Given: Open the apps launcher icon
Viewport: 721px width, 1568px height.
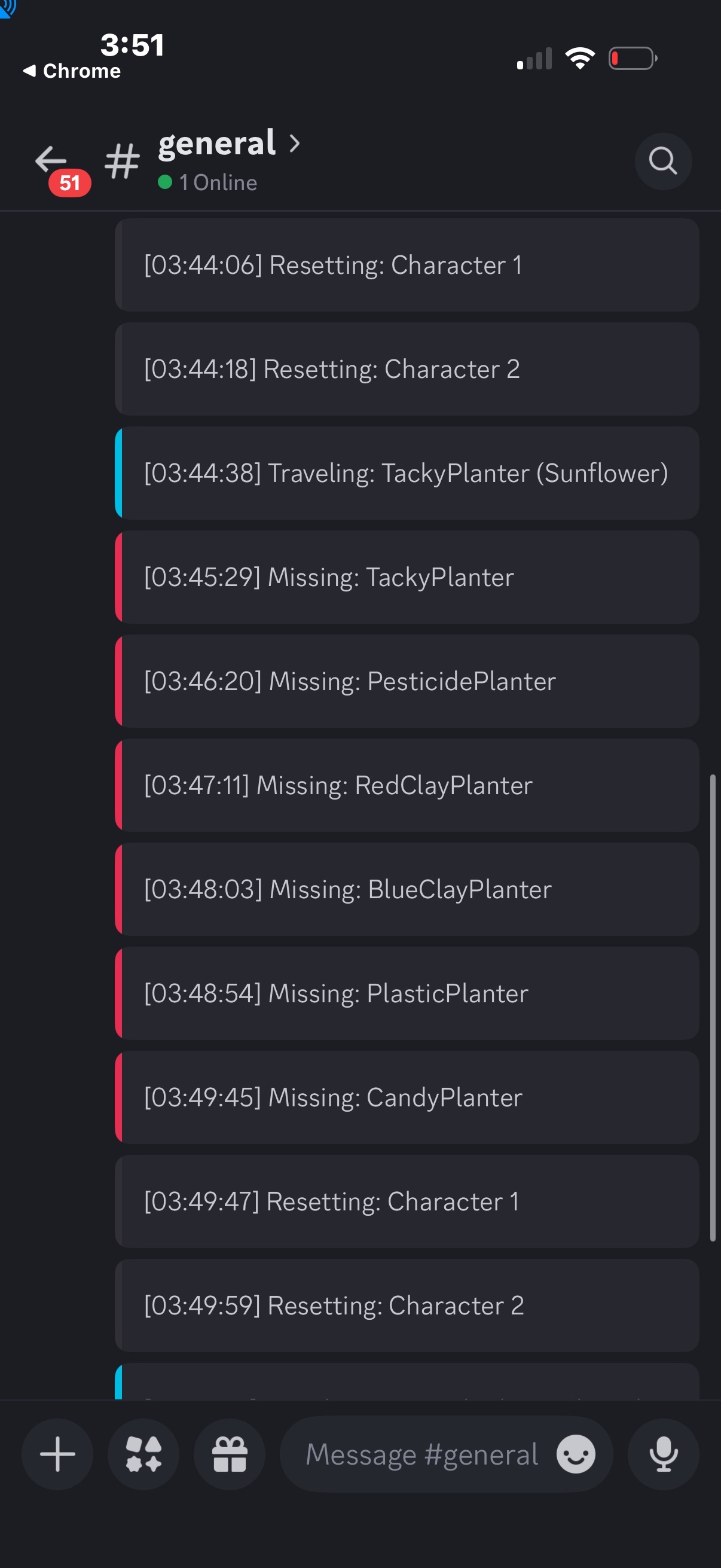Looking at the screenshot, I should (x=143, y=1454).
